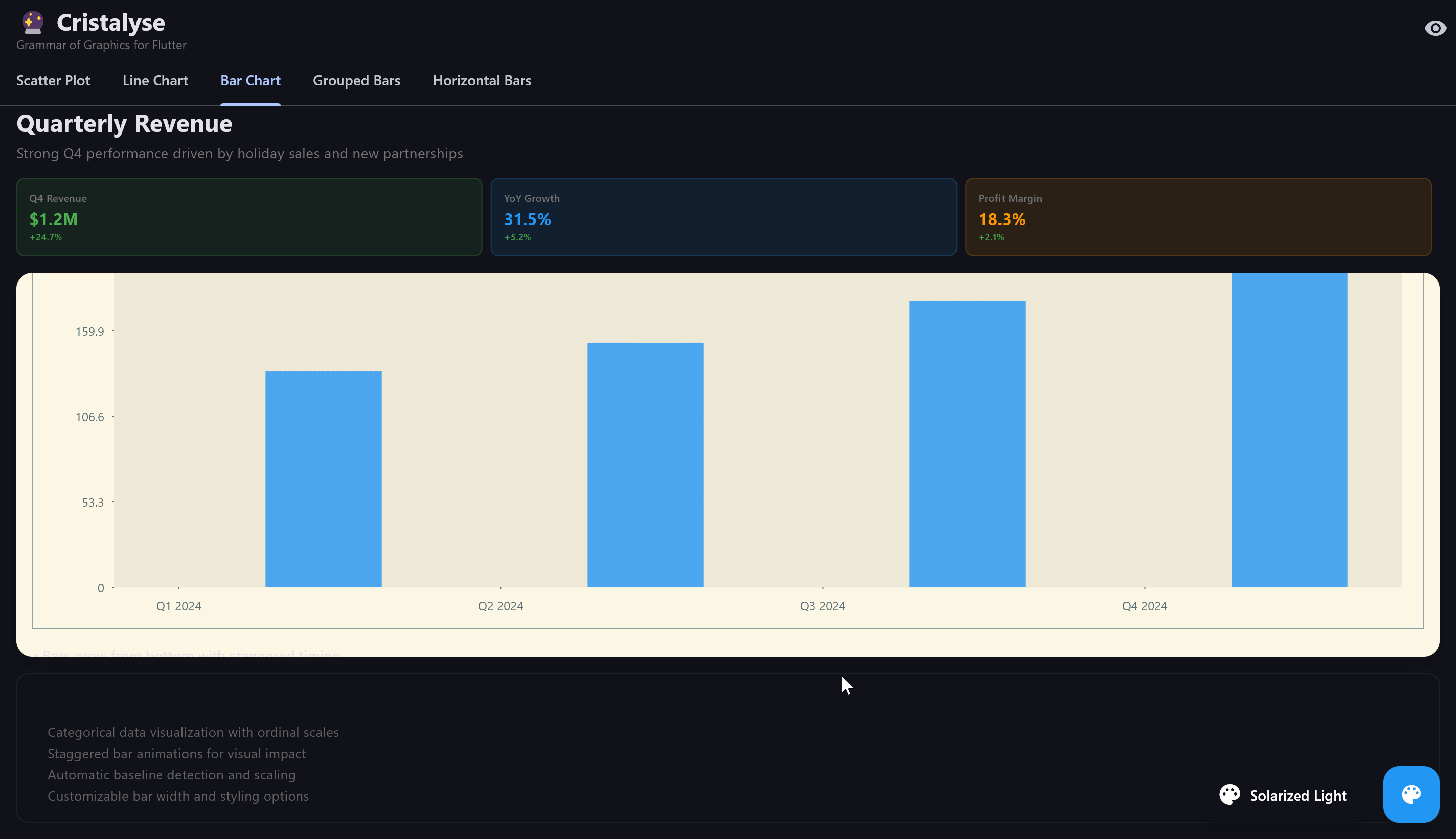Switch to the Scatter Plot tab

coord(53,81)
